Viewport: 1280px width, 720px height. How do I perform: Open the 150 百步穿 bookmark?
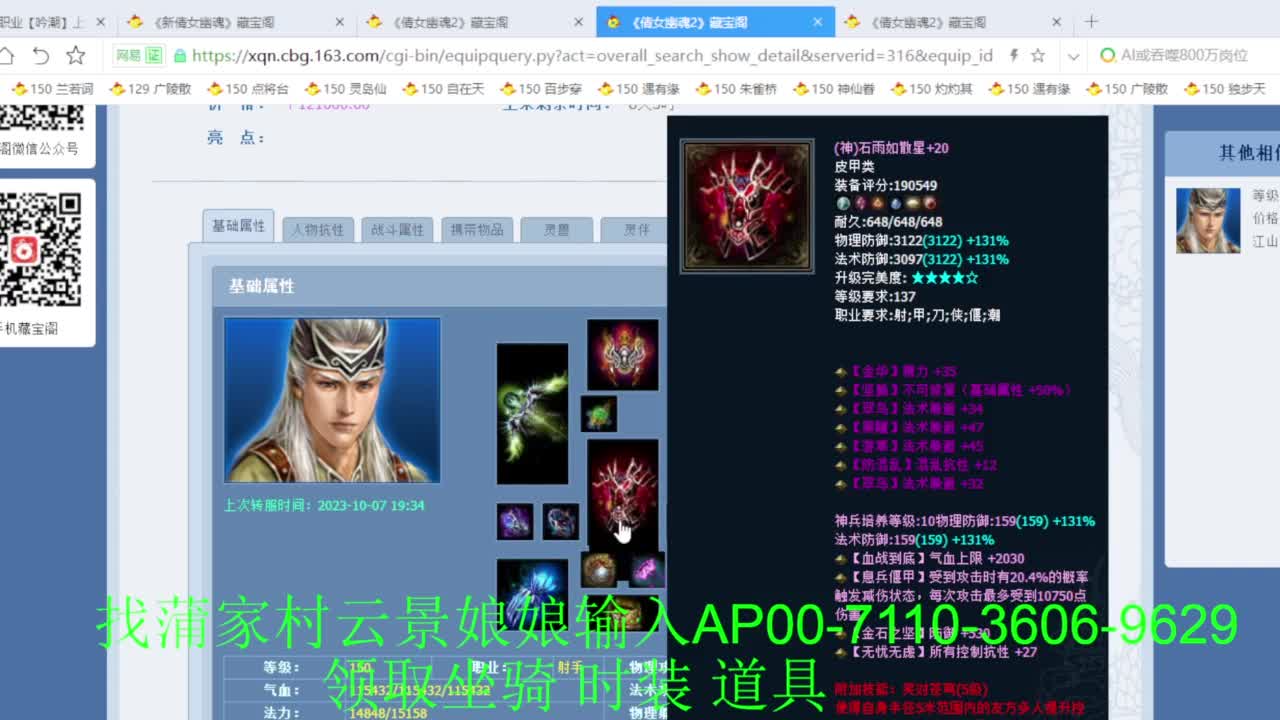click(x=541, y=89)
